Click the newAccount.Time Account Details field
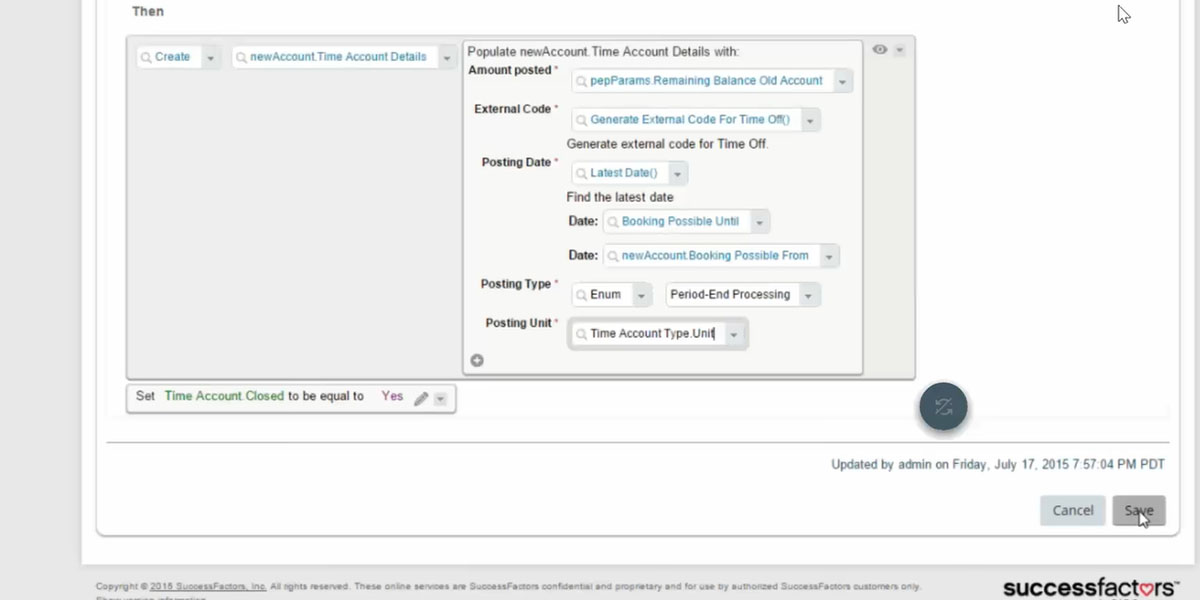 tap(338, 57)
